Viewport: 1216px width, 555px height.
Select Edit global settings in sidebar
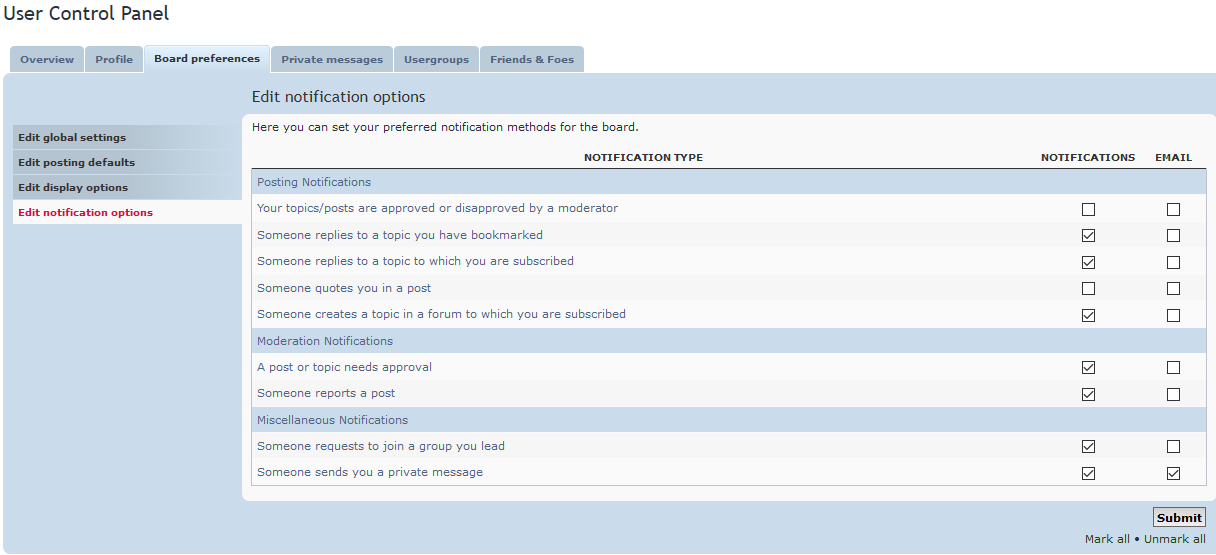(72, 138)
